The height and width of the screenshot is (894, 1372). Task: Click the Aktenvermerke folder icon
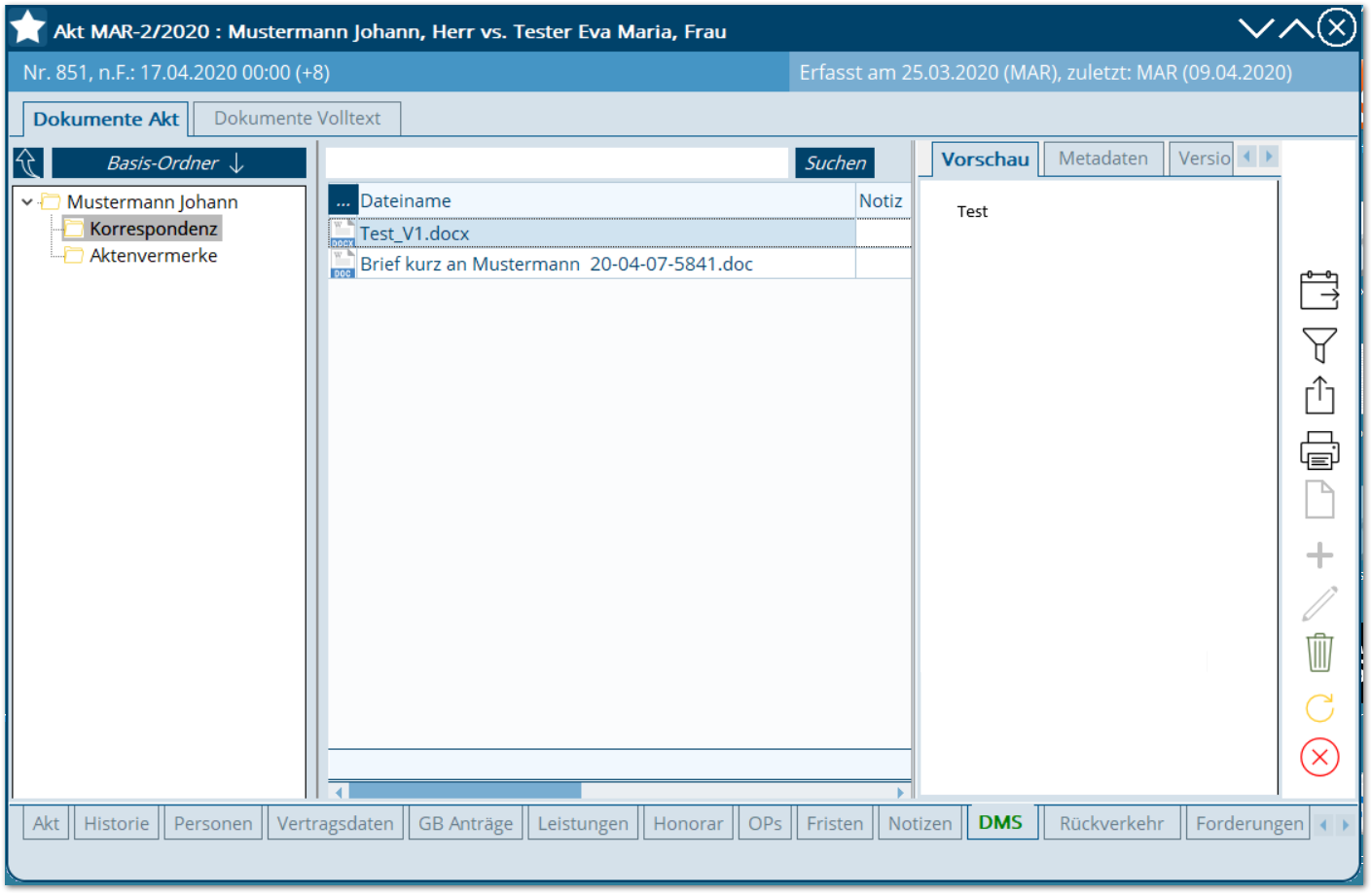pos(74,255)
